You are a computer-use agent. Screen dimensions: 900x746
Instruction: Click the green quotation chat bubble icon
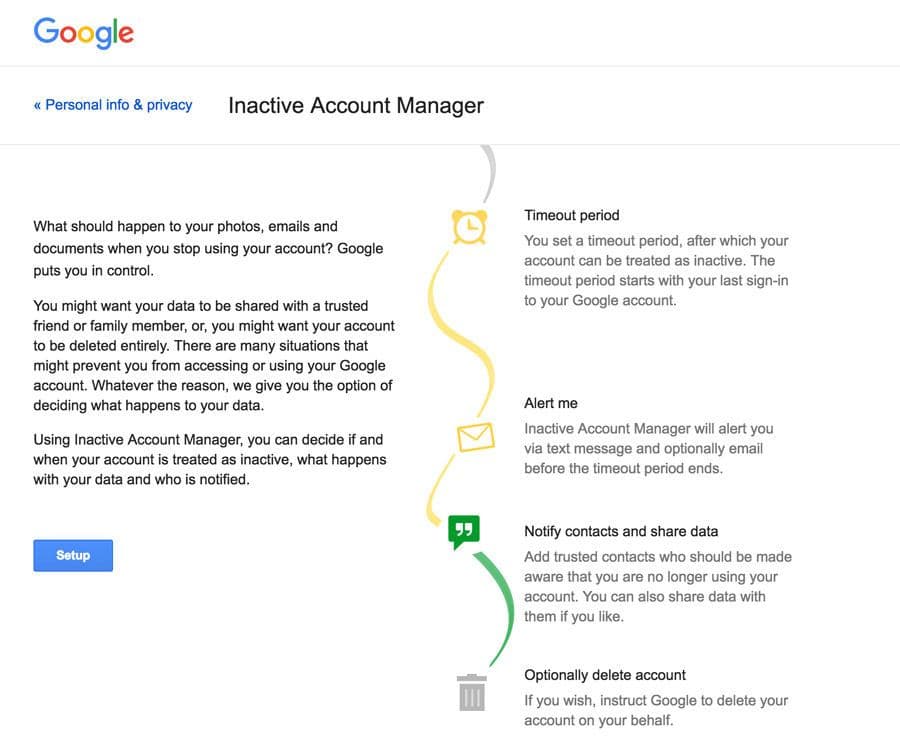pos(464,532)
